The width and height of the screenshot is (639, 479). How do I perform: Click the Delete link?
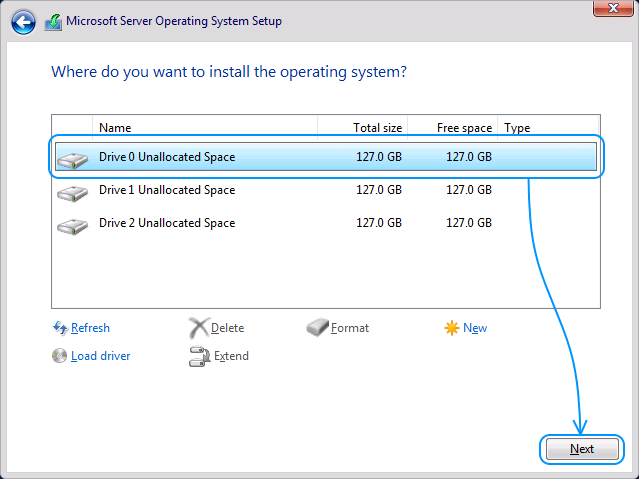click(227, 328)
